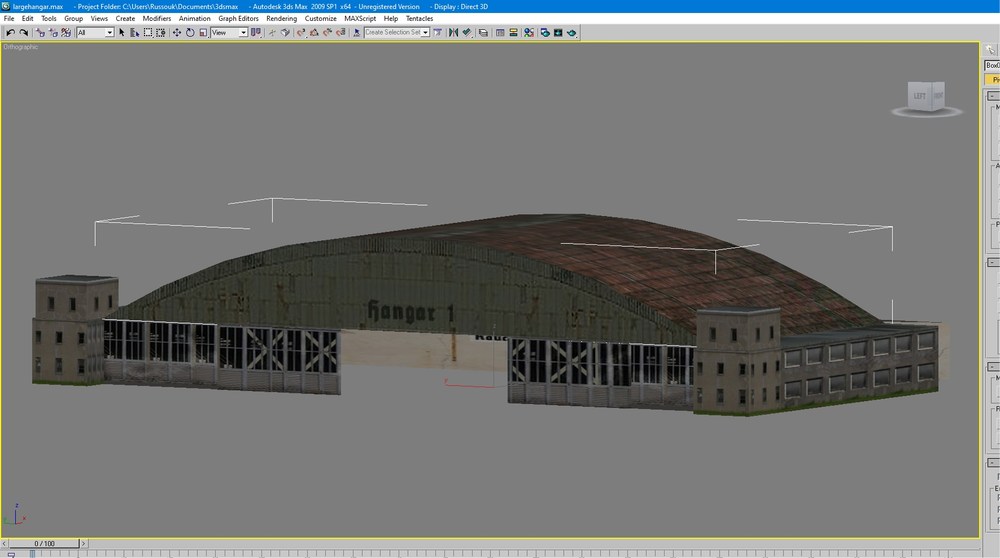The image size is (1000, 558).
Task: Toggle the 3D Snaps button
Action: (x=301, y=33)
